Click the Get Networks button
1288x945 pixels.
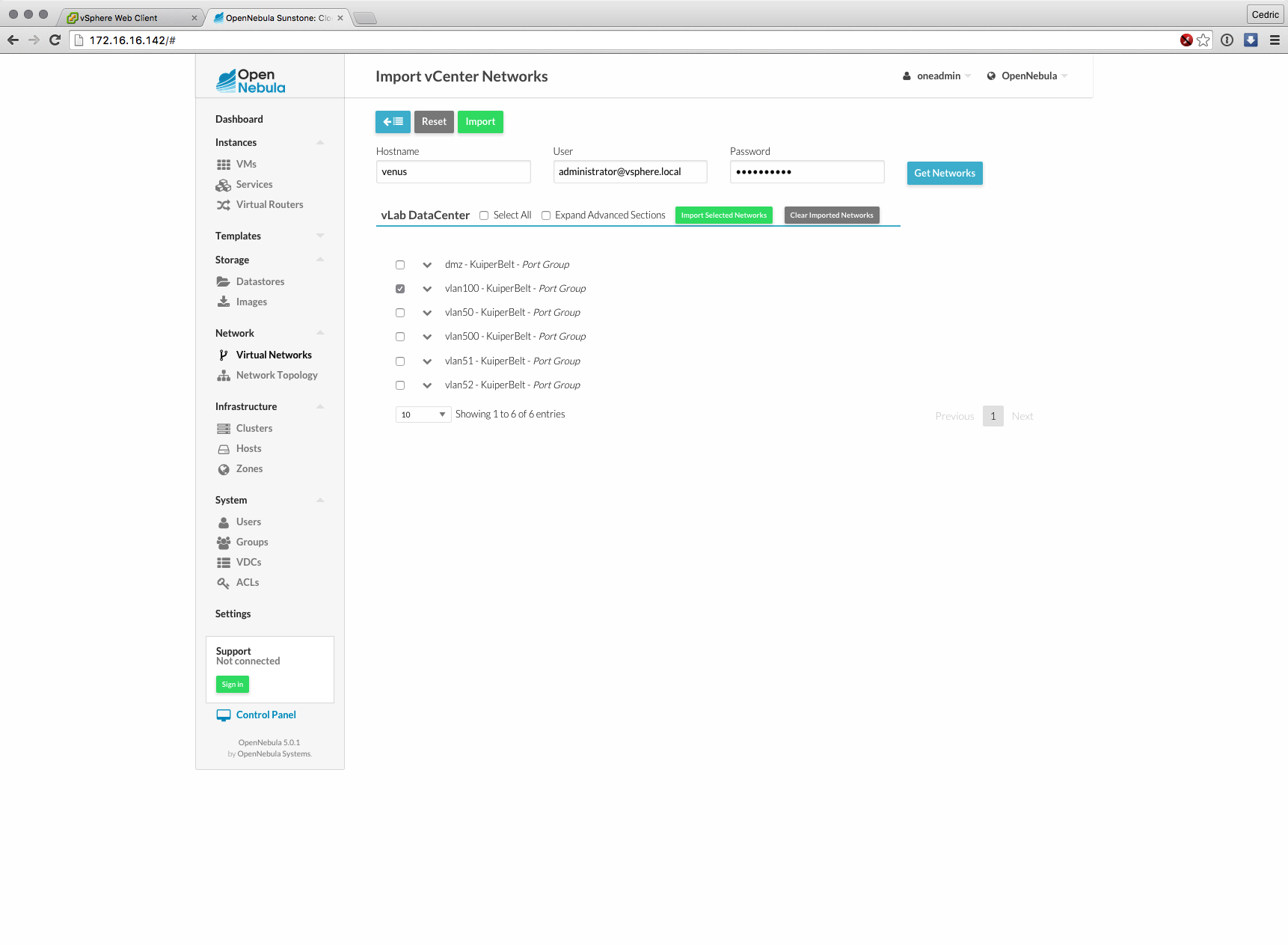(x=944, y=174)
